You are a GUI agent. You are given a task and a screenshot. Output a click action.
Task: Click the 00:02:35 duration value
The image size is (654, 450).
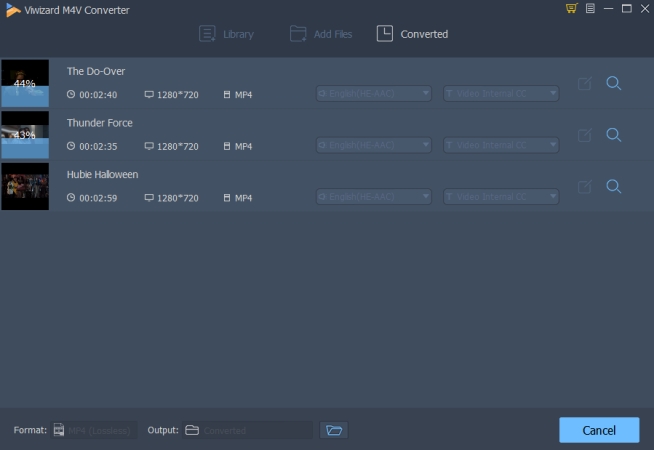click(98, 146)
